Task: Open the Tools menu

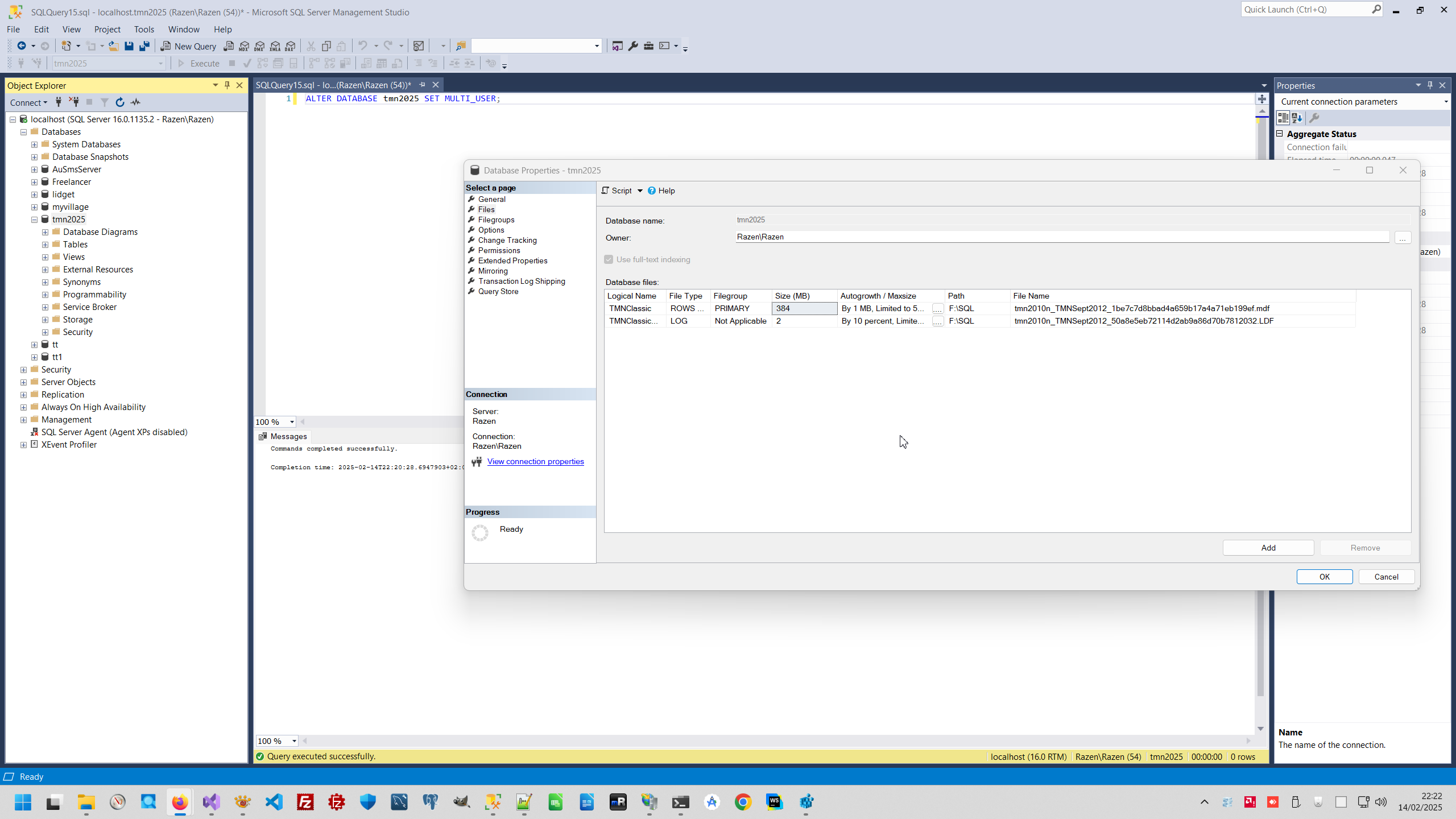Action: point(144,29)
